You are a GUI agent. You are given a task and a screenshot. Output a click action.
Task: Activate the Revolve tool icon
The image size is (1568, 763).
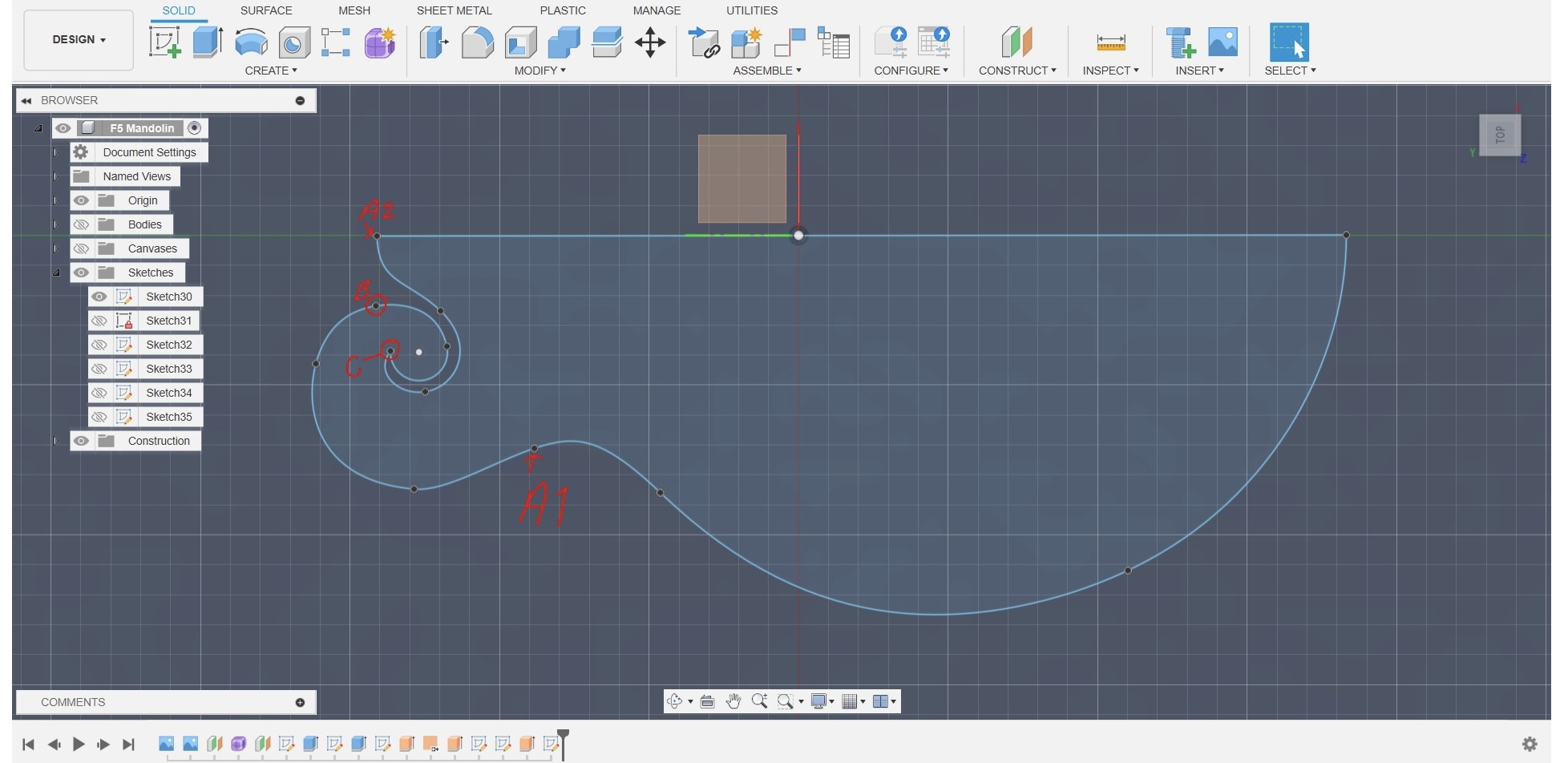[251, 42]
